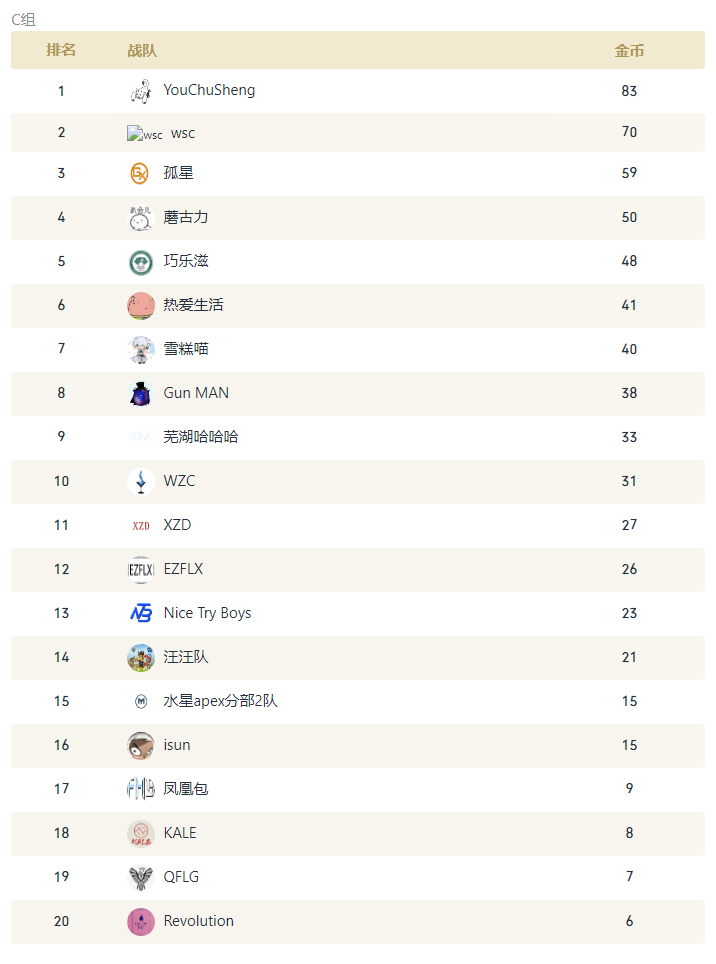Image resolution: width=716 pixels, height=964 pixels.
Task: Open the 水星apex分部2队 team name
Action: [x=220, y=701]
